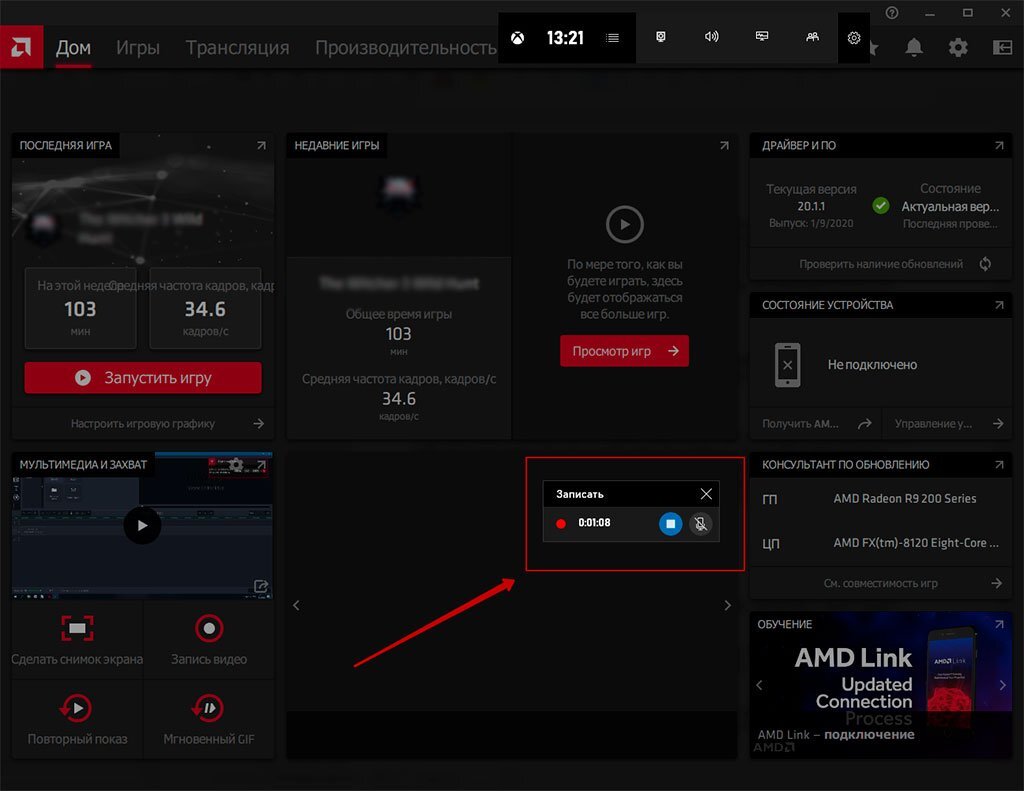Open the Game Bar widget menu list icon
1024x791 pixels.
tap(612, 38)
